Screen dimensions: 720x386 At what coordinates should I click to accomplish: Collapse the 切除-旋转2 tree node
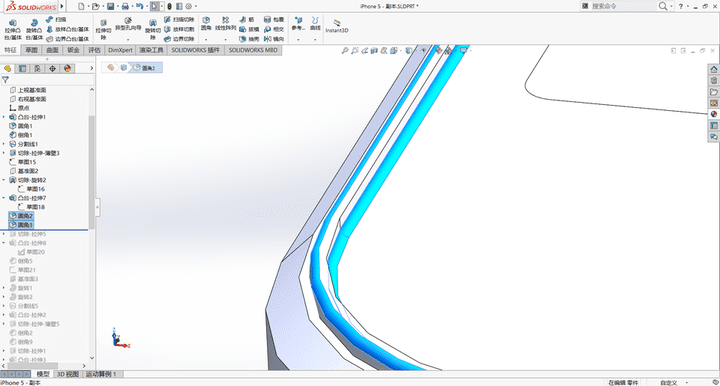4,180
